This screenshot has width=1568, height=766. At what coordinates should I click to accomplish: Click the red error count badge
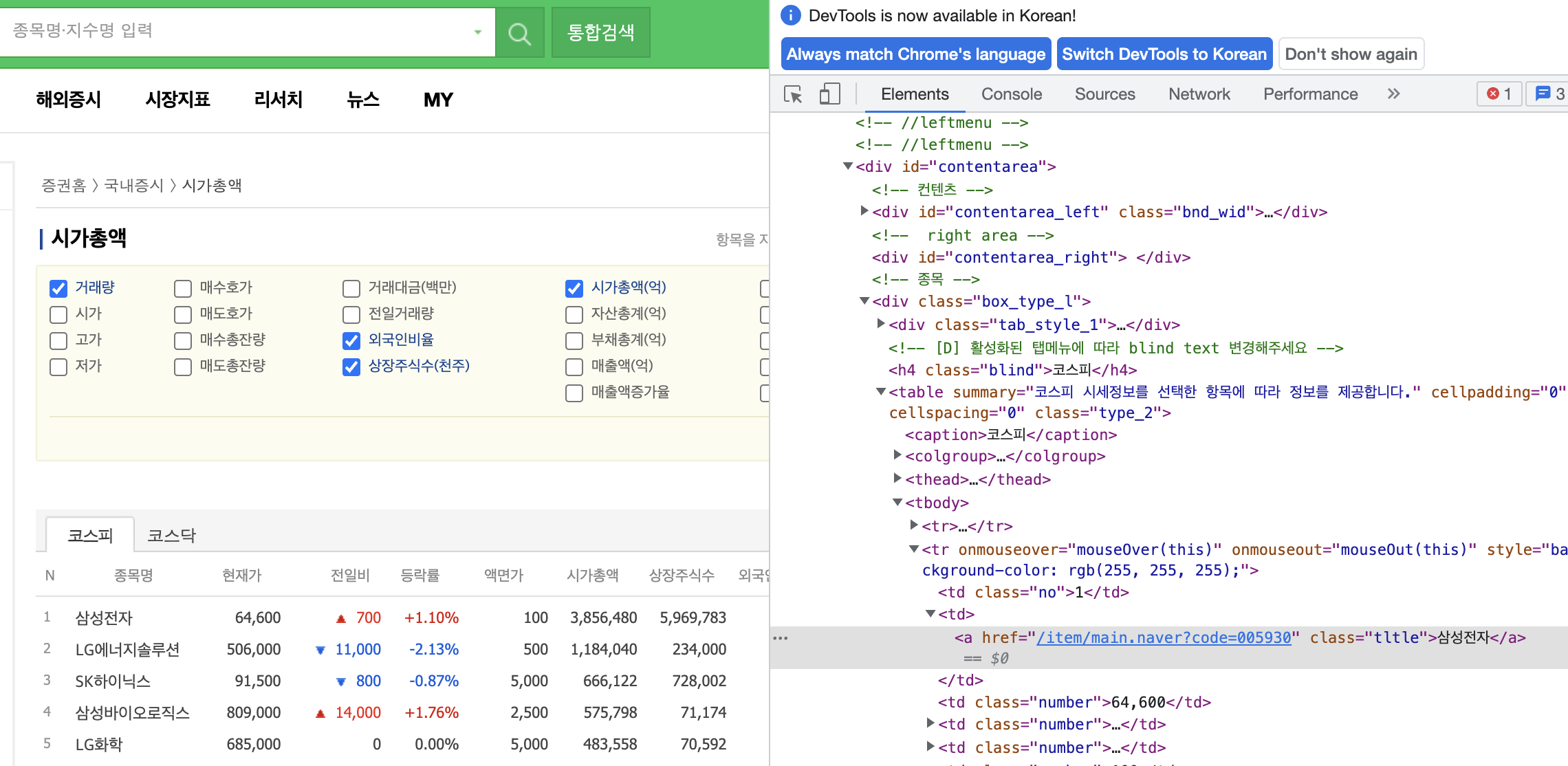click(x=1499, y=94)
